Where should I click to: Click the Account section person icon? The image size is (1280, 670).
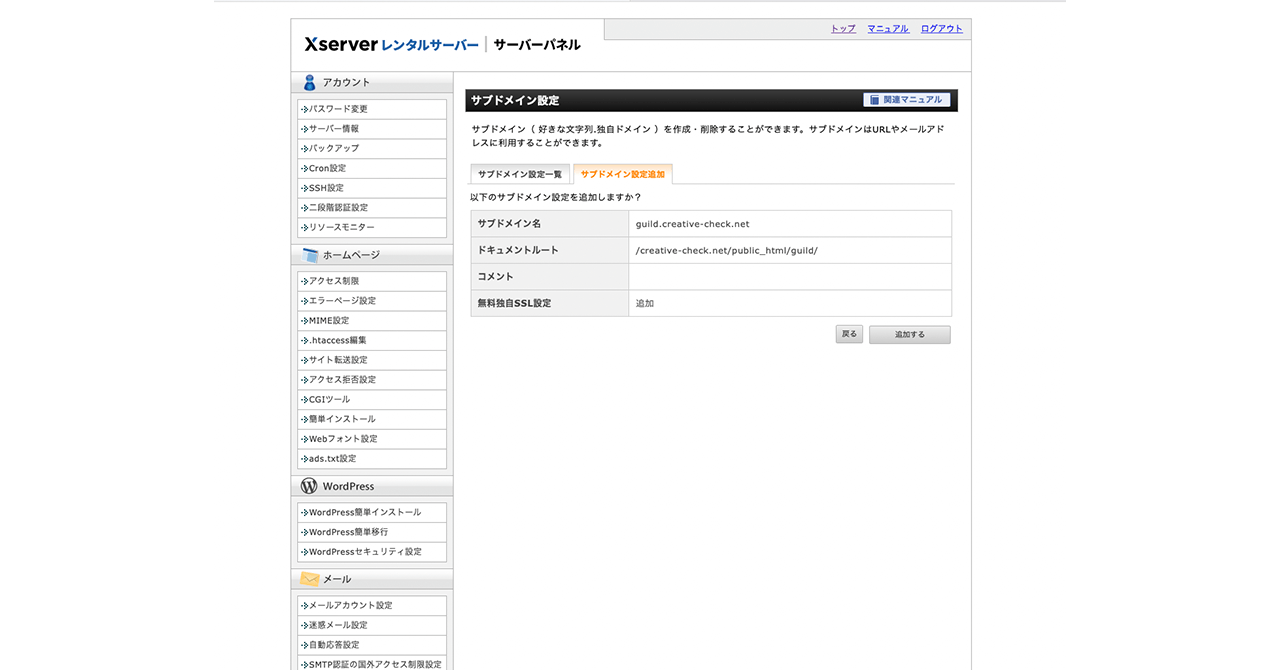[310, 83]
